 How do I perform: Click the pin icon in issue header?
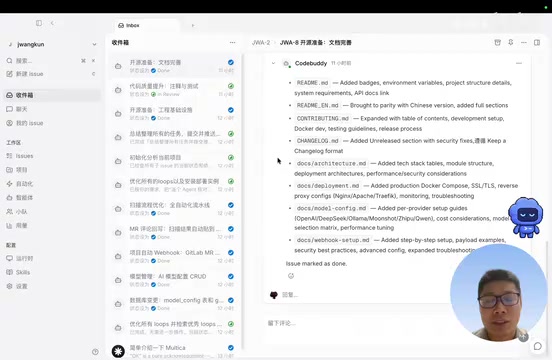(x=510, y=43)
